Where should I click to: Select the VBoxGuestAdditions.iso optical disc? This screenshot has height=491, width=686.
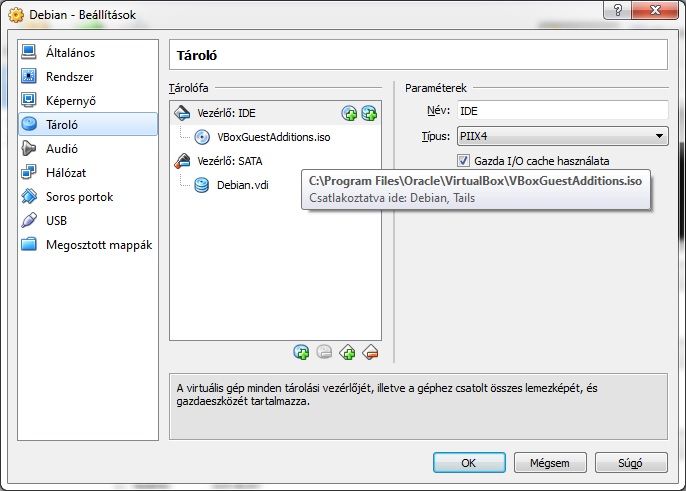click(x=273, y=137)
